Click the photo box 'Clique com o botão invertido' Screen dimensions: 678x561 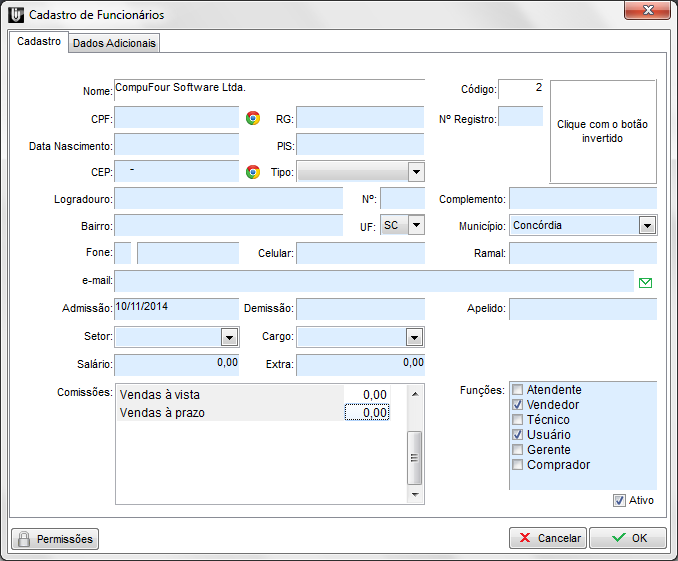(602, 131)
